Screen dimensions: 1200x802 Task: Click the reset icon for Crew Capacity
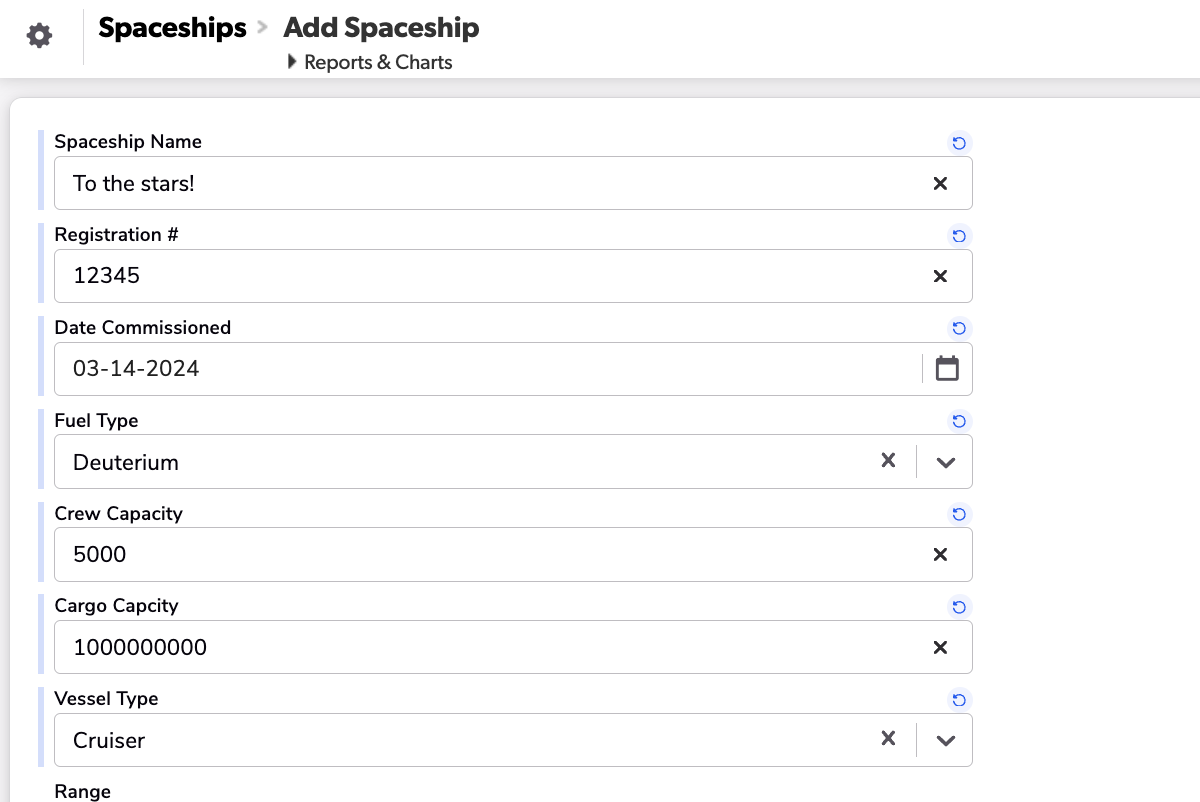[959, 514]
